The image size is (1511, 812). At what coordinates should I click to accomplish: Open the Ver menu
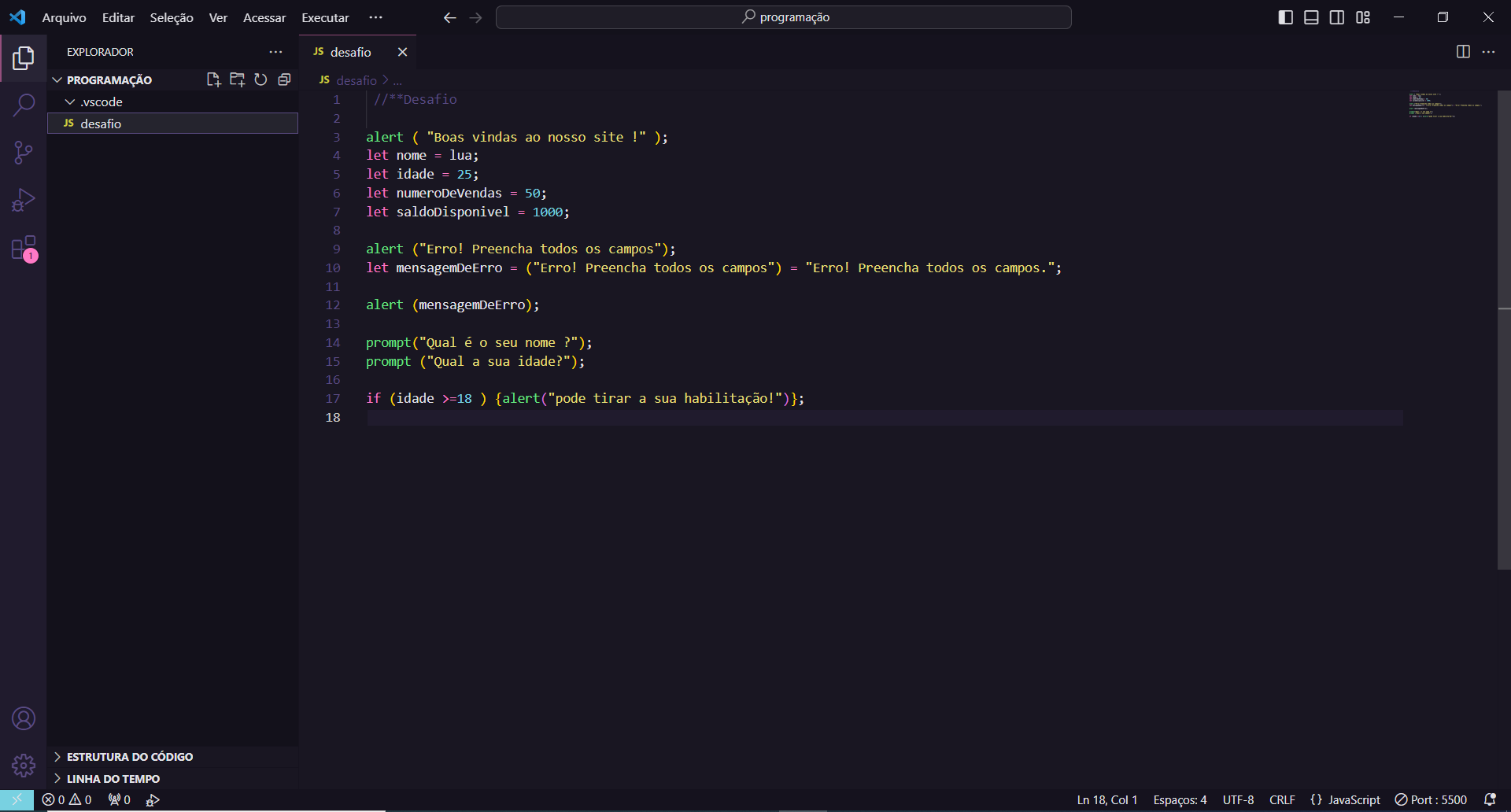point(218,17)
